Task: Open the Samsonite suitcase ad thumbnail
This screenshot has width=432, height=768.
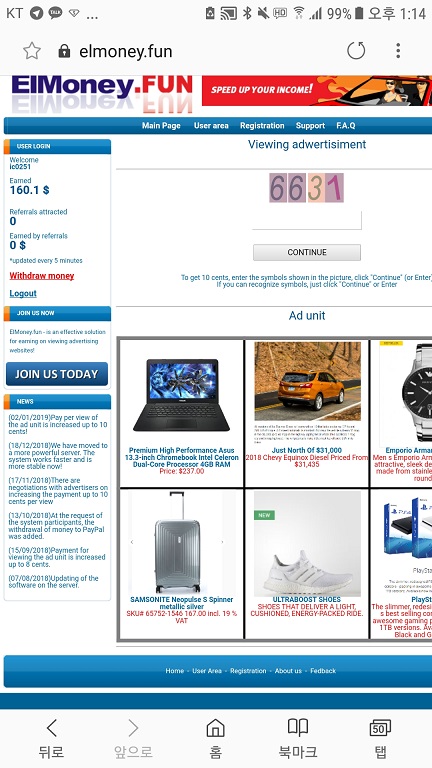Action: 177,543
